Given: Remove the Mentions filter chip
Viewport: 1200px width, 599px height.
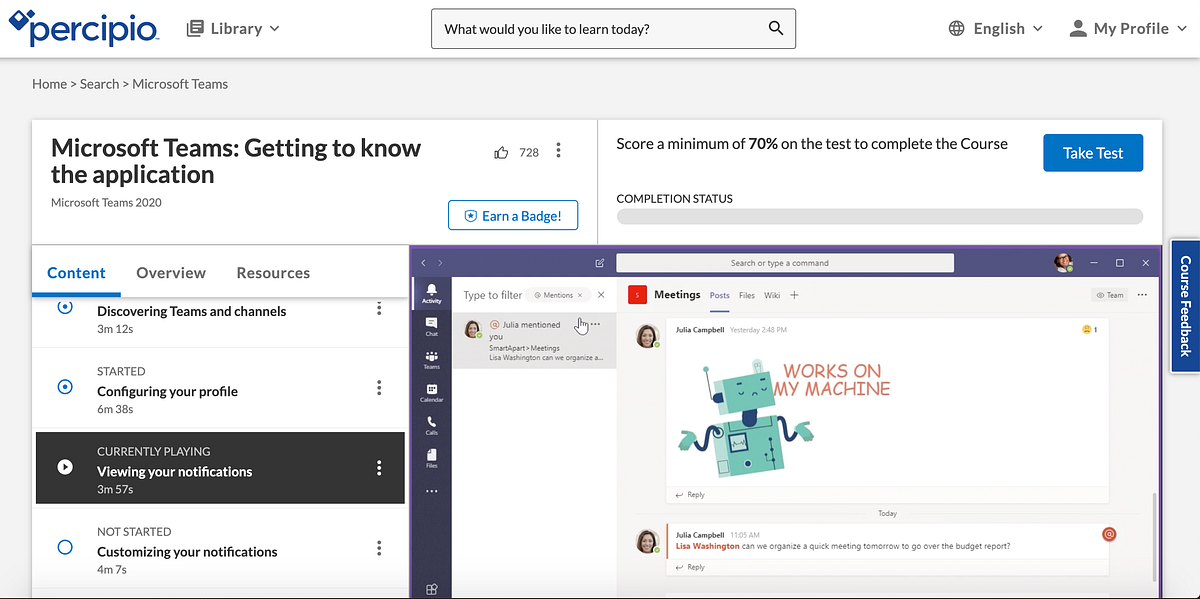Looking at the screenshot, I should pos(579,295).
